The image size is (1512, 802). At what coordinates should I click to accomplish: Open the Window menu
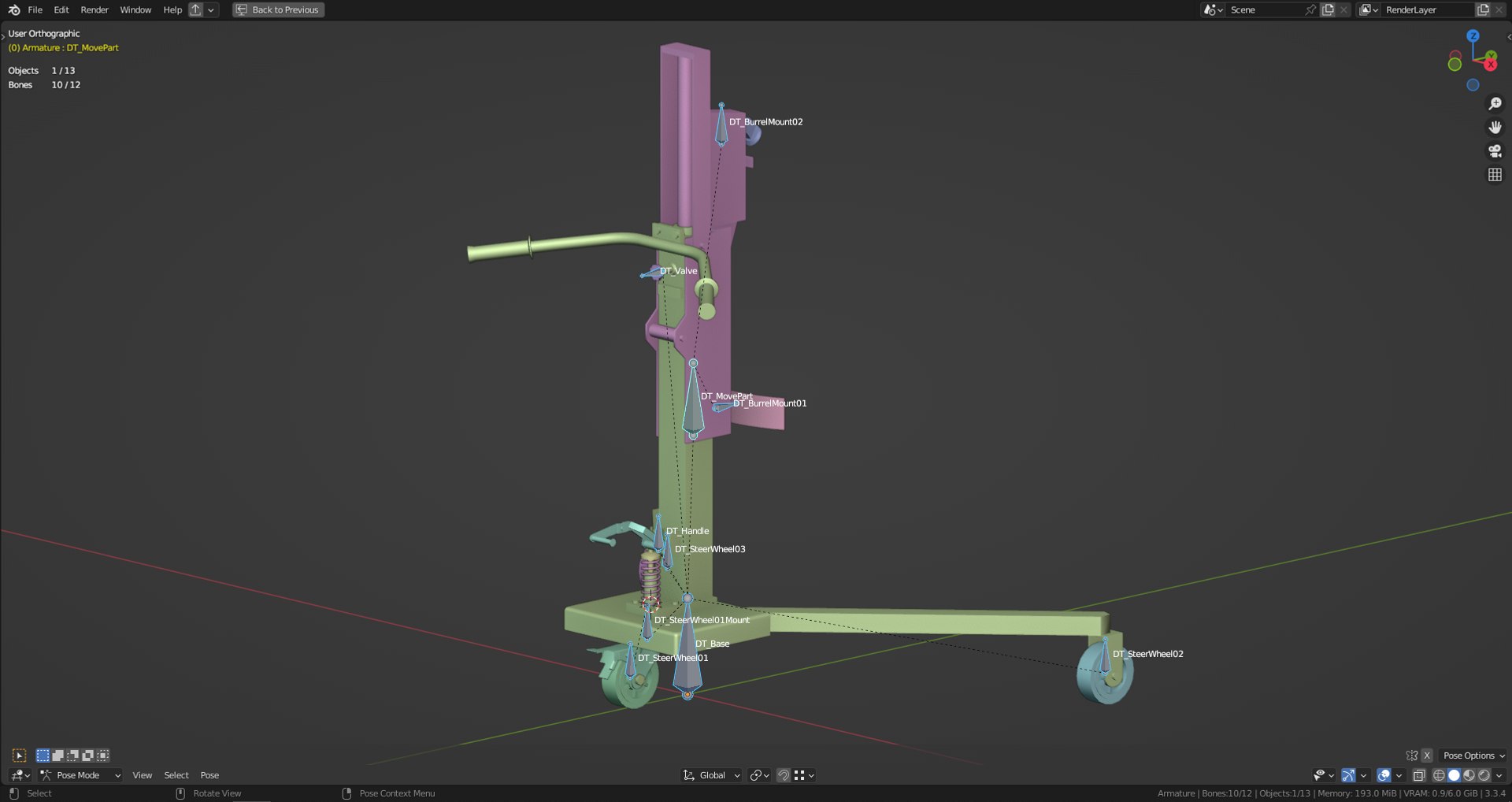tap(135, 9)
